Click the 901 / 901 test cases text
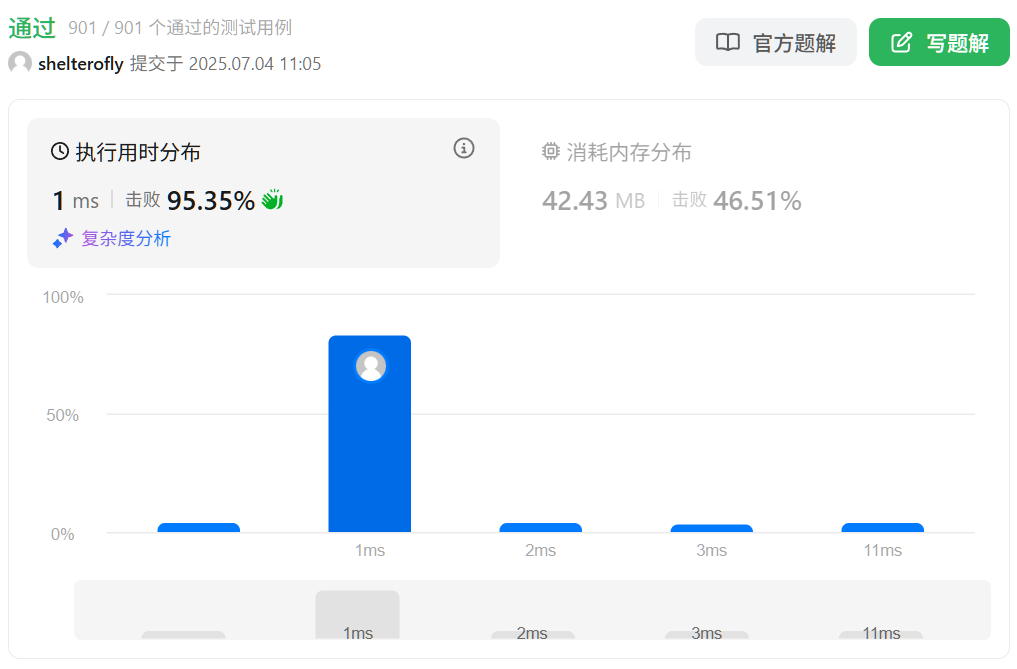 tap(180, 28)
